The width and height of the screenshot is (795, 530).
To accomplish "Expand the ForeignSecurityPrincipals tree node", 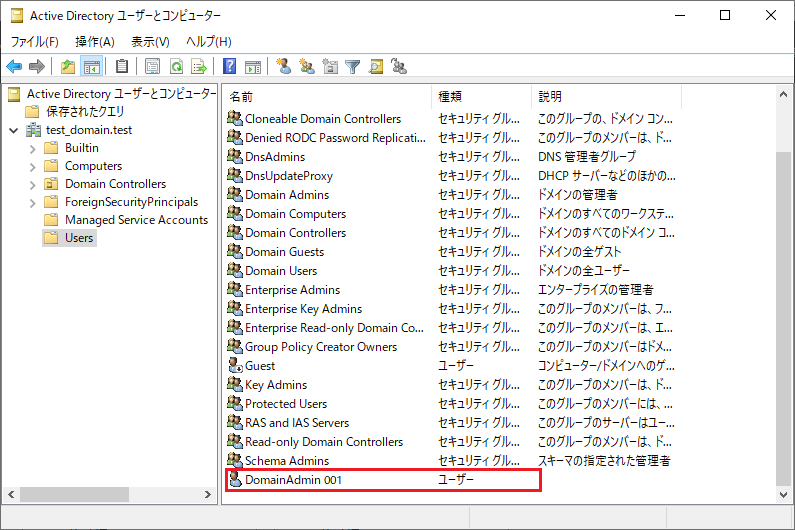I will coord(32,203).
